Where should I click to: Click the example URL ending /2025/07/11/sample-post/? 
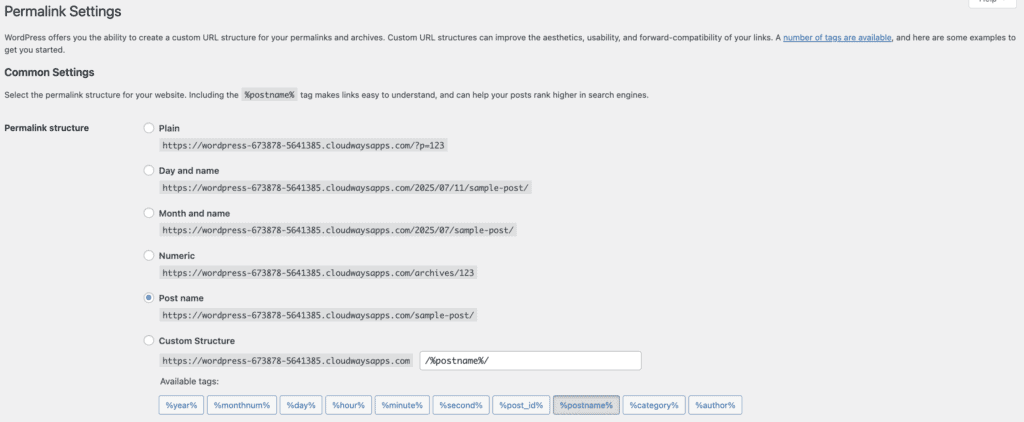click(x=346, y=188)
